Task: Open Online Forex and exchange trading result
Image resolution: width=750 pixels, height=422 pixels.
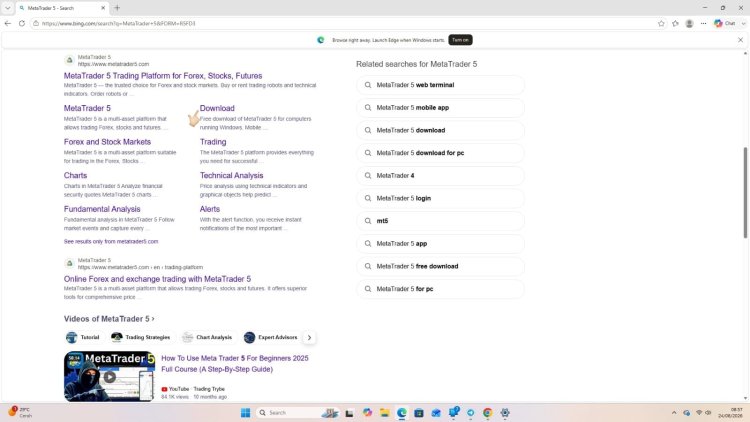Action: [x=157, y=279]
